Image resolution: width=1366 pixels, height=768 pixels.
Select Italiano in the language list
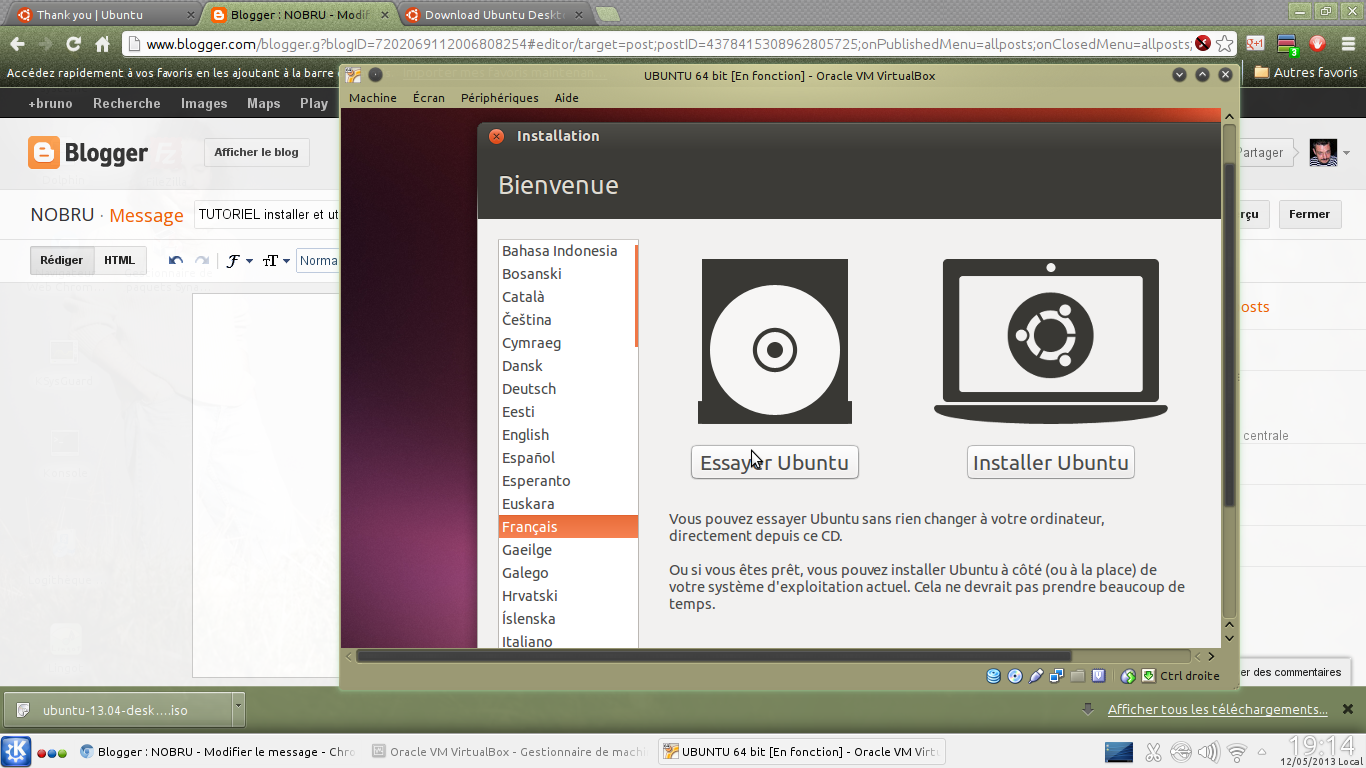coord(568,641)
